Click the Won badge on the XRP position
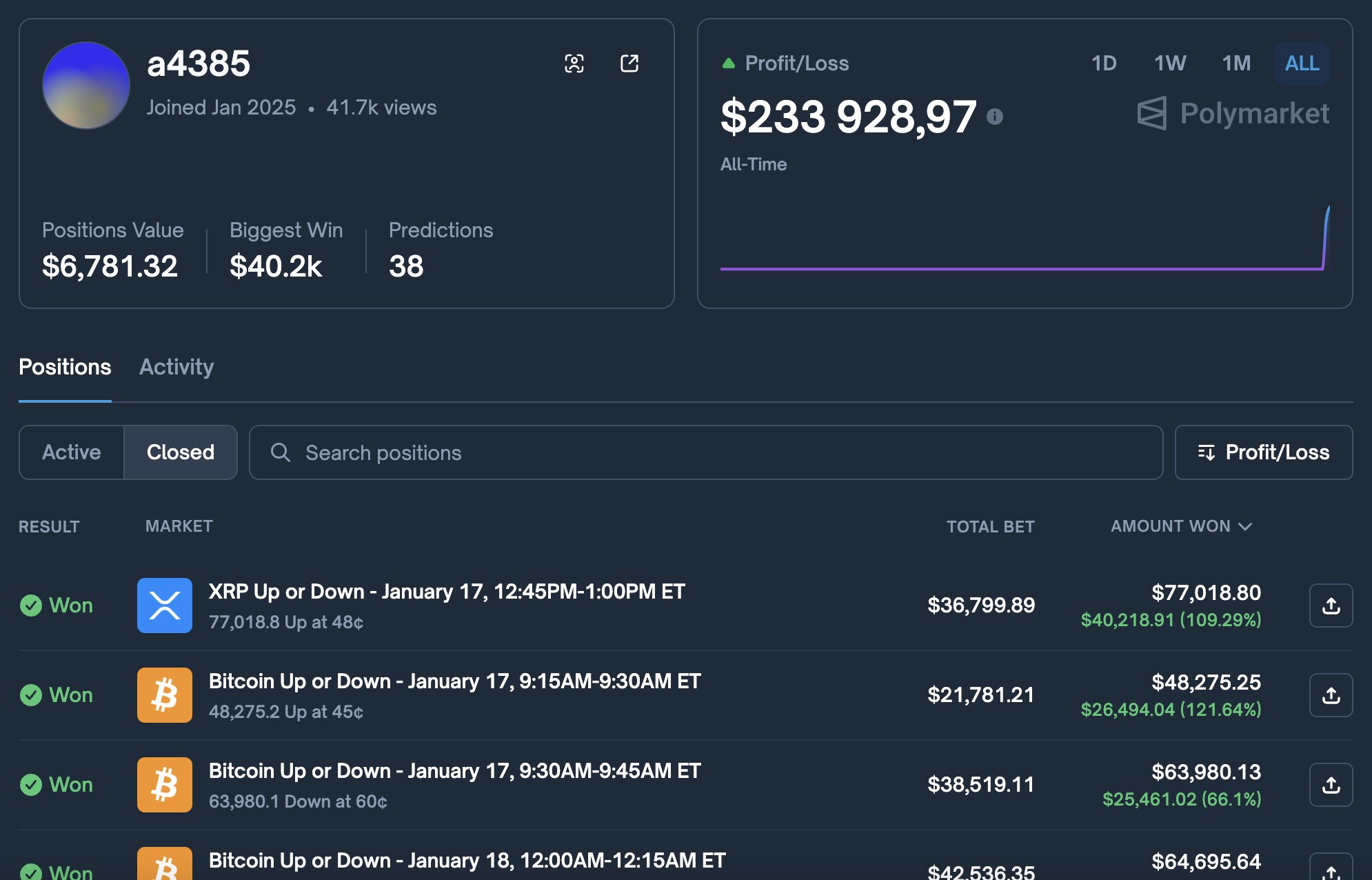This screenshot has height=880, width=1372. (x=57, y=606)
